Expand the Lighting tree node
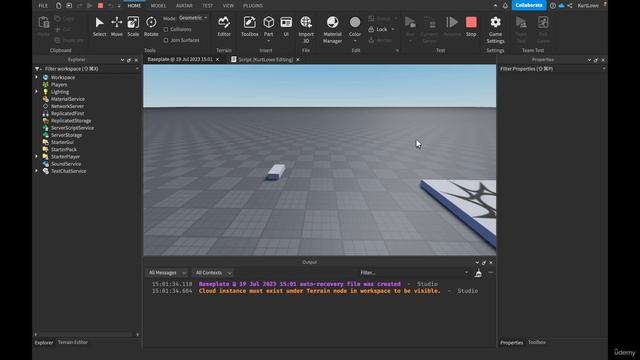 click(x=37, y=92)
